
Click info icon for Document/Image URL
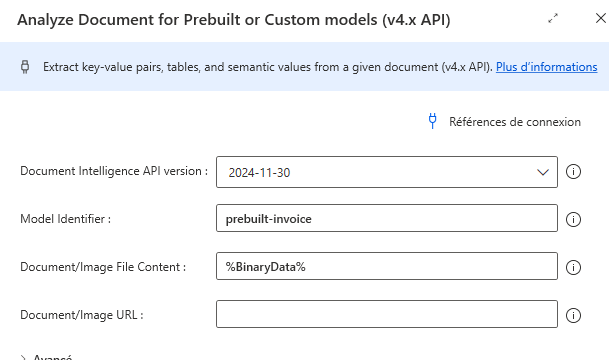coord(573,315)
